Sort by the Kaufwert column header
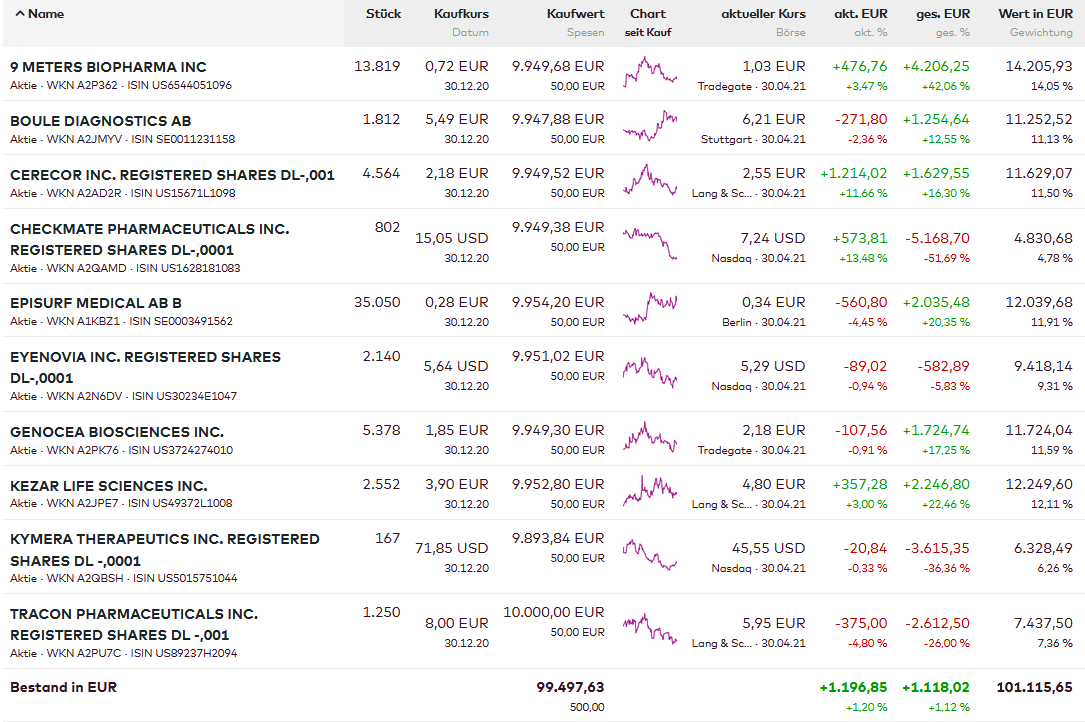Viewport: 1085px width, 722px height. pos(575,14)
